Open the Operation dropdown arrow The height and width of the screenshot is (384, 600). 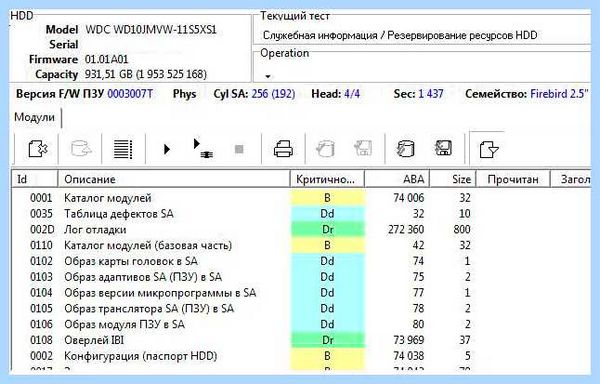tap(268, 76)
